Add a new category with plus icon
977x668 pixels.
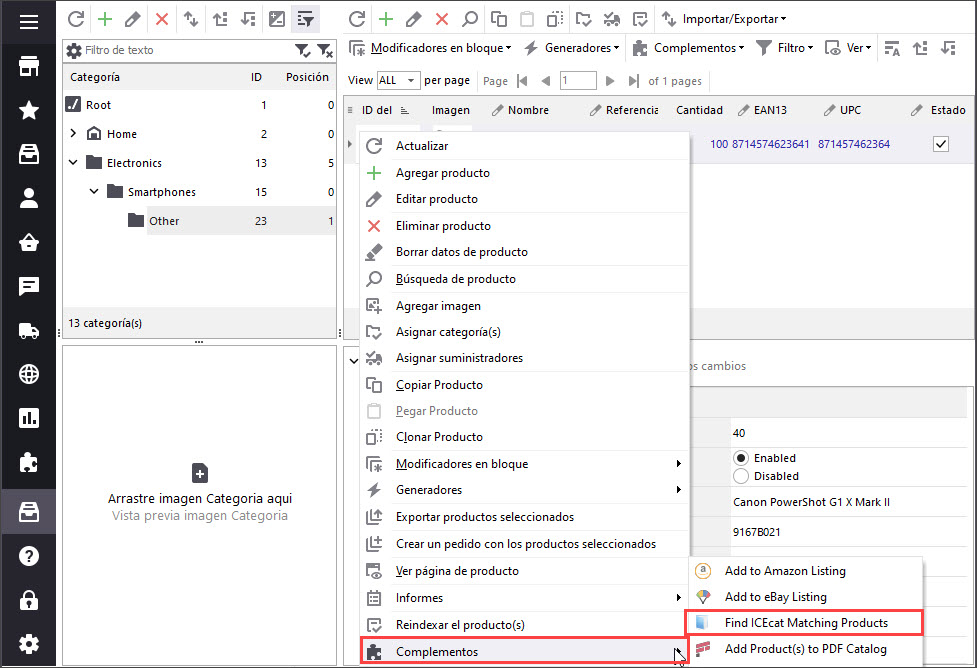tap(105, 19)
